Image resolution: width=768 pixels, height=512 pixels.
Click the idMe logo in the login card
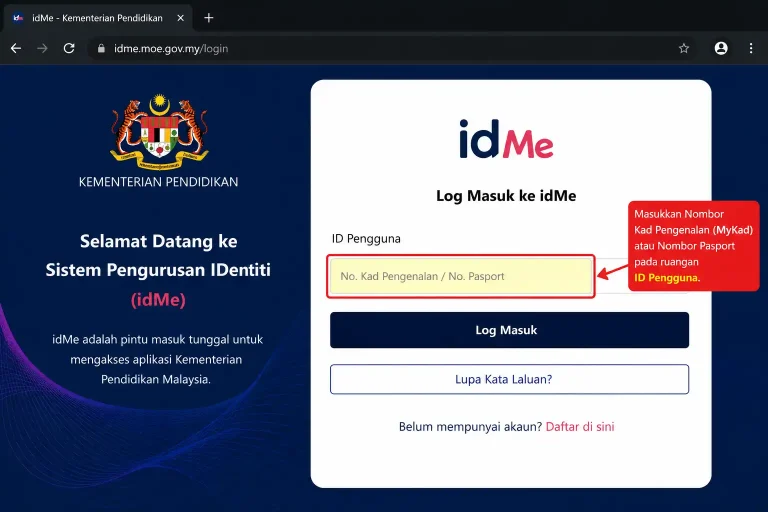coord(506,139)
